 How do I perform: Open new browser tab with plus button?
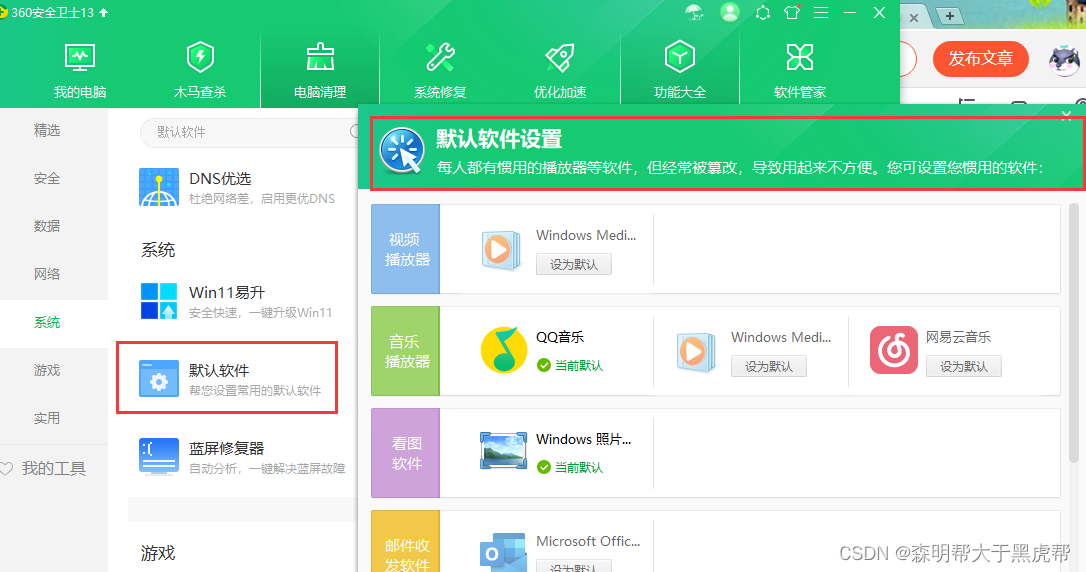pos(950,16)
